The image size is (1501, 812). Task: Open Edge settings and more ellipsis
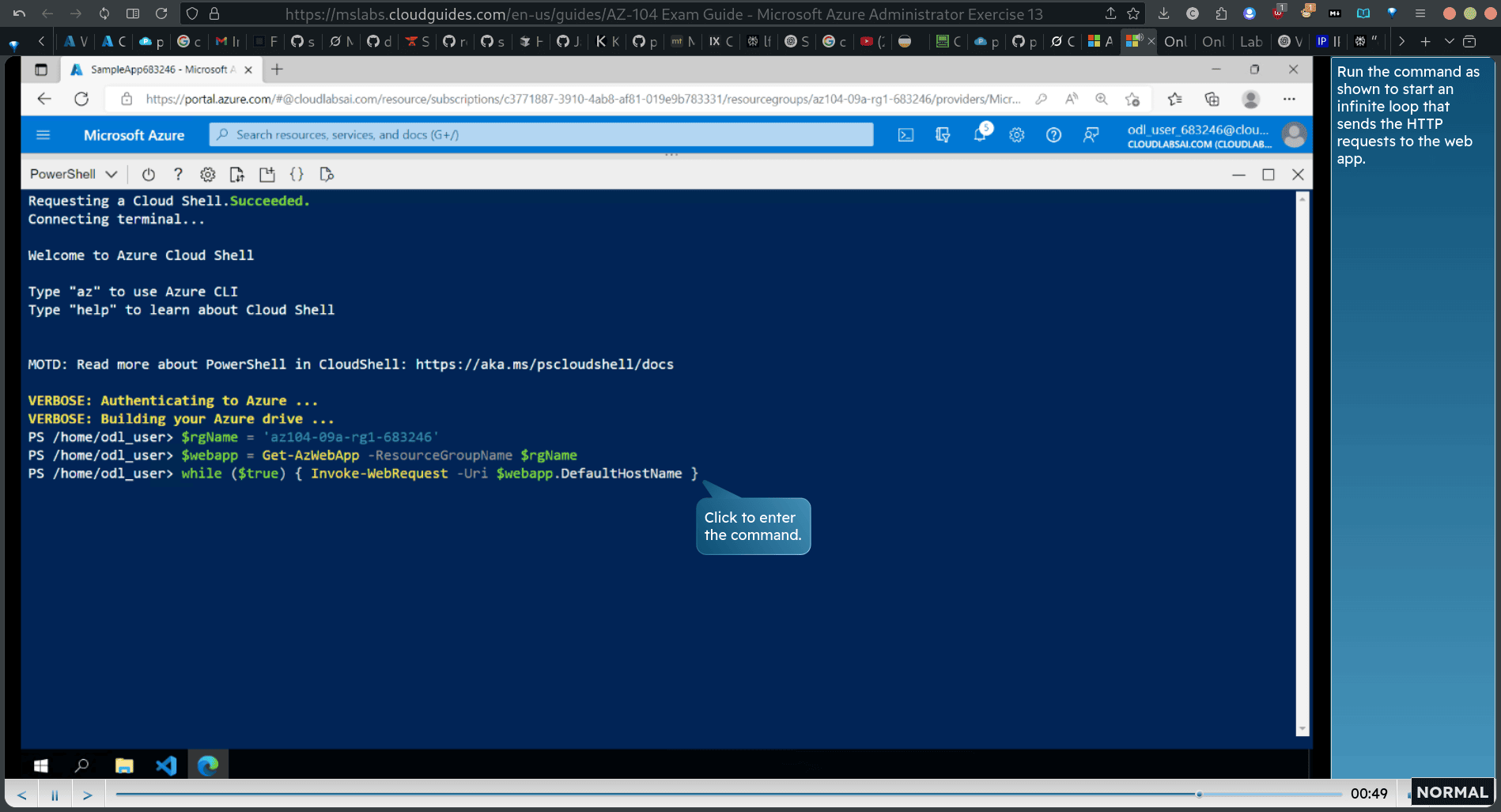[1289, 99]
